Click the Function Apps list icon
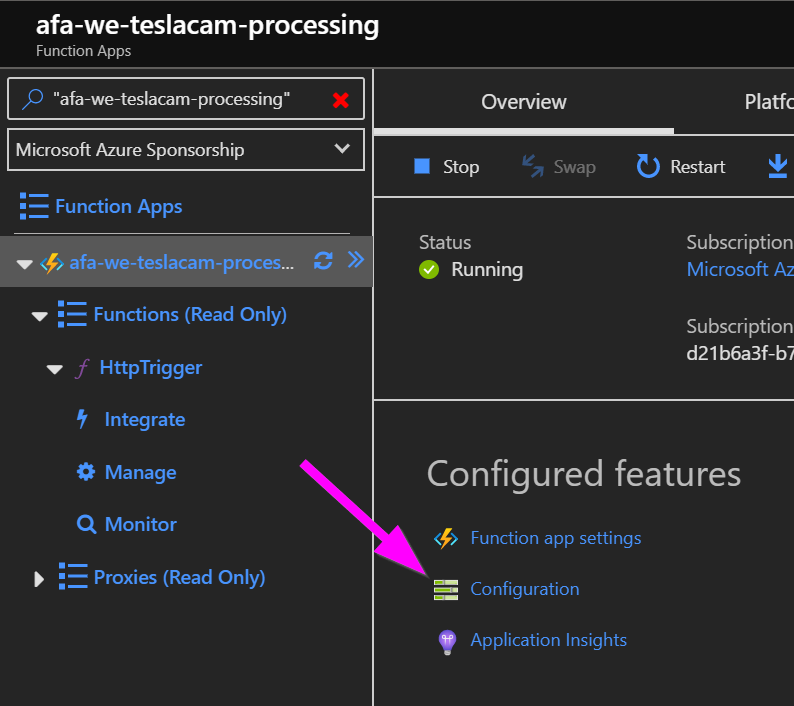 point(34,206)
